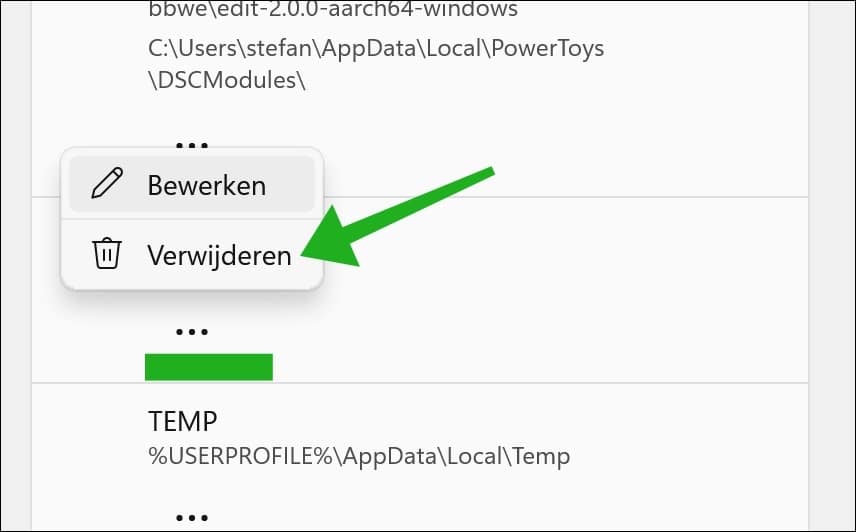Screen dimensions: 856x532
Task: Click the pencil icon beside Bewerken
Action: (107, 183)
